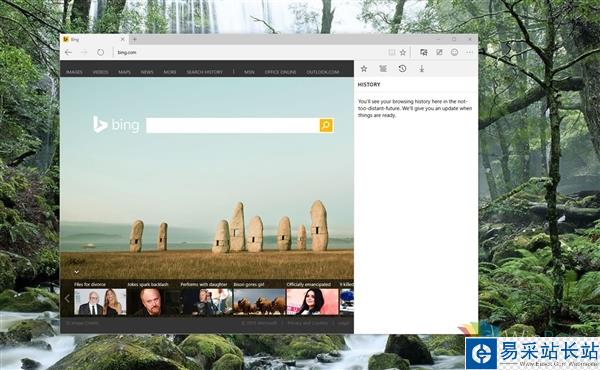Image resolution: width=600 pixels, height=370 pixels.
Task: Toggle the Hub panel icon in toolbar
Action: coord(424,52)
